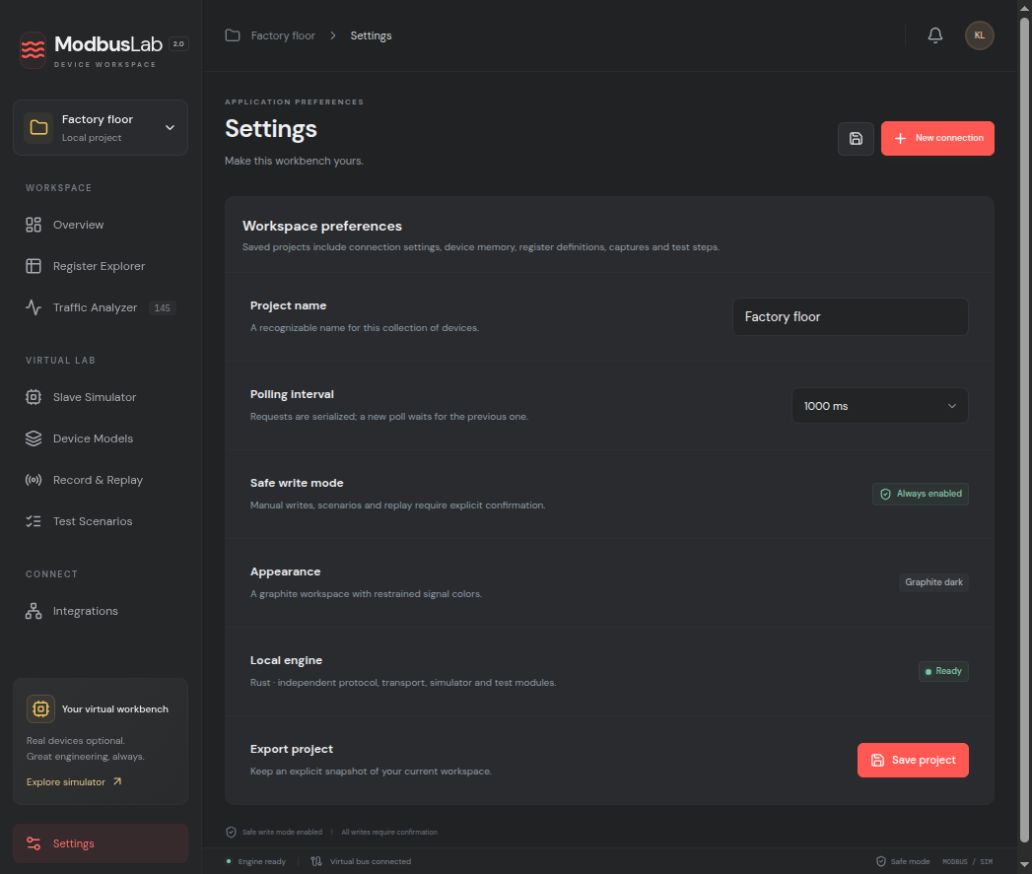The height and width of the screenshot is (874, 1032).
Task: Click the Test Scenarios checklist icon
Action: coord(33,521)
